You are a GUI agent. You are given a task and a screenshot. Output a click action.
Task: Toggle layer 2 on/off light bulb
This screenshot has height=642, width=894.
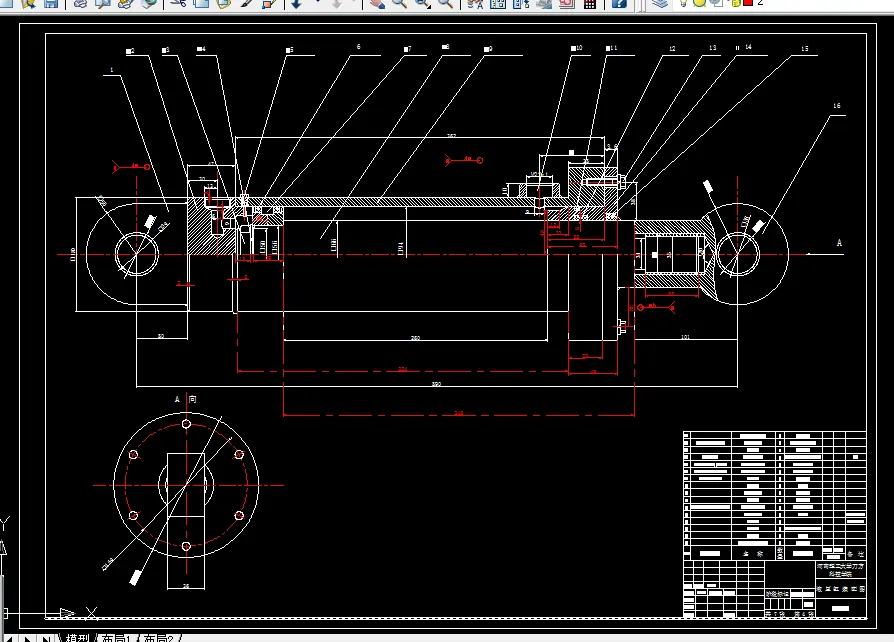683,3
